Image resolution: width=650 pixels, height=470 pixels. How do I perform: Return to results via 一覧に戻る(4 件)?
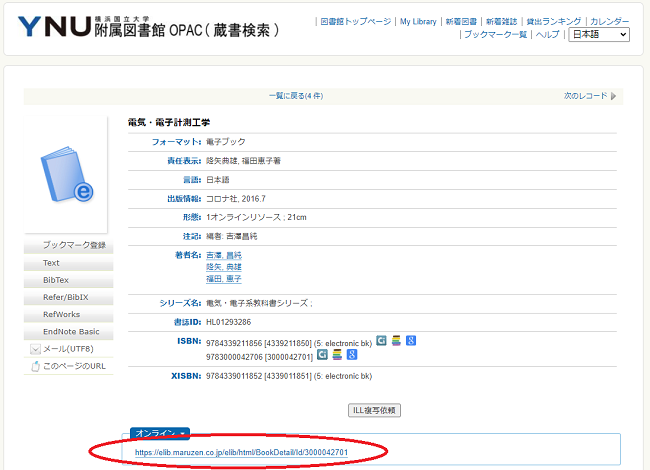(296, 96)
